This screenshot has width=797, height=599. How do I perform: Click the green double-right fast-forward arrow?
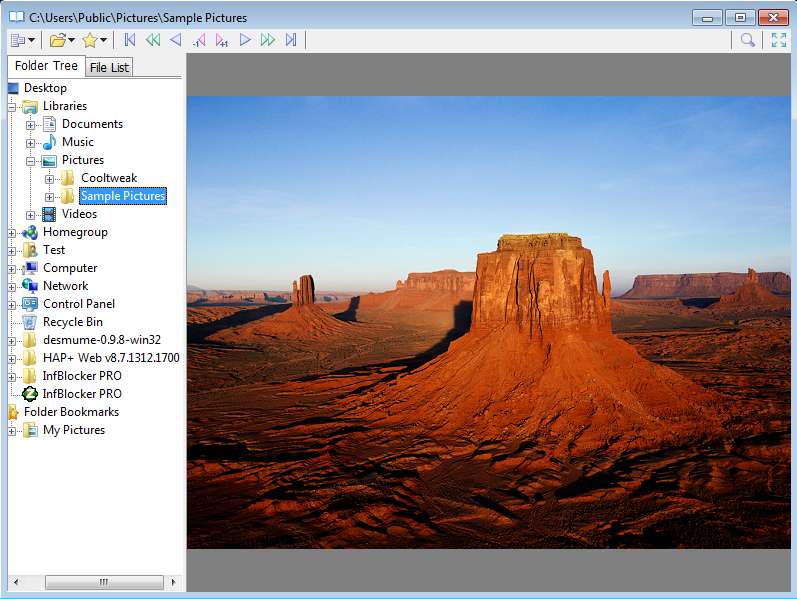[x=267, y=40]
